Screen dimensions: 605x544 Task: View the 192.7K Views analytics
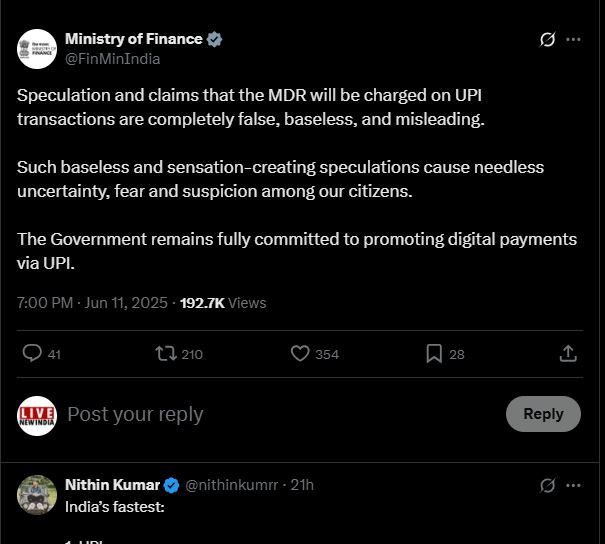223,302
